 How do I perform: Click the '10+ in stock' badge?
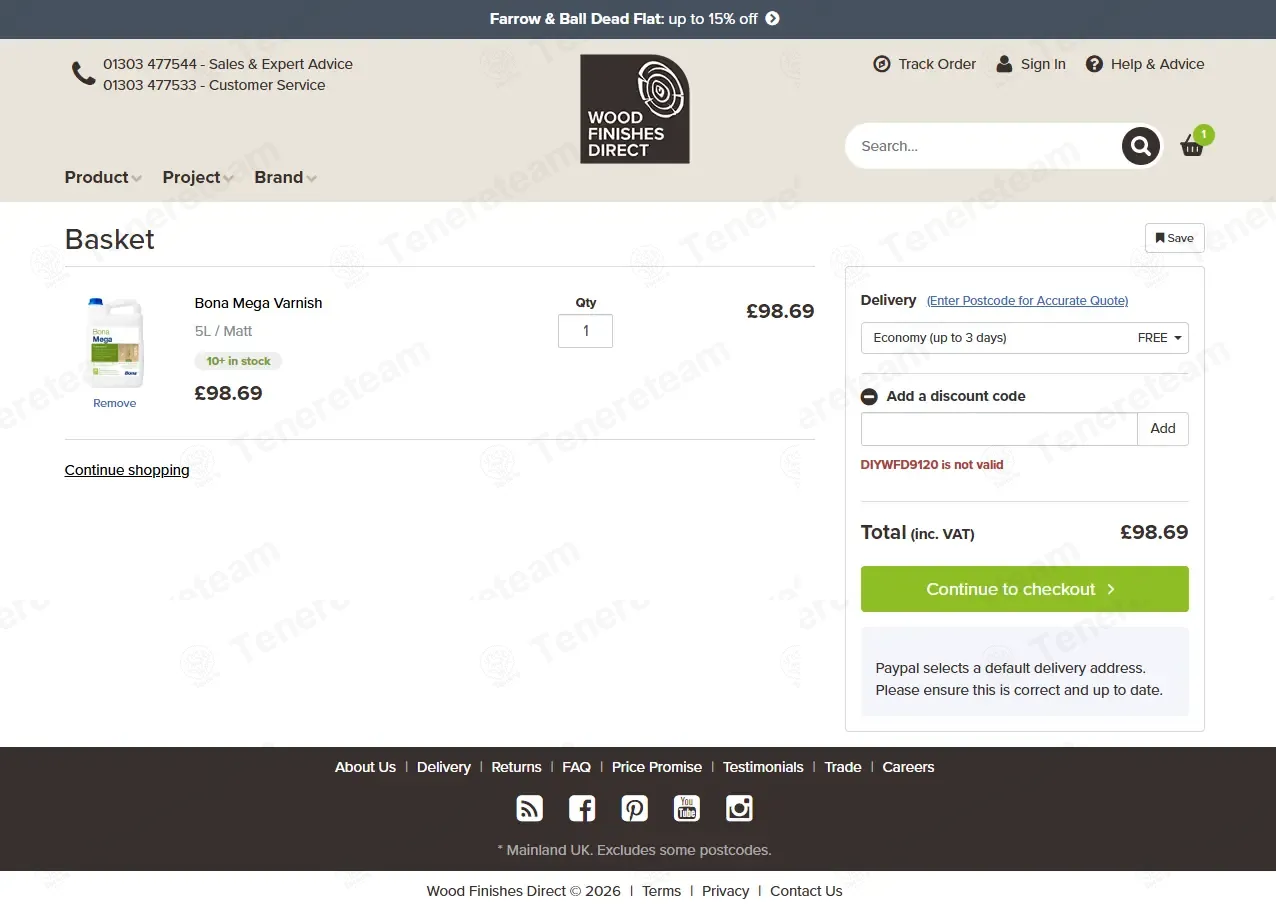[x=238, y=361]
